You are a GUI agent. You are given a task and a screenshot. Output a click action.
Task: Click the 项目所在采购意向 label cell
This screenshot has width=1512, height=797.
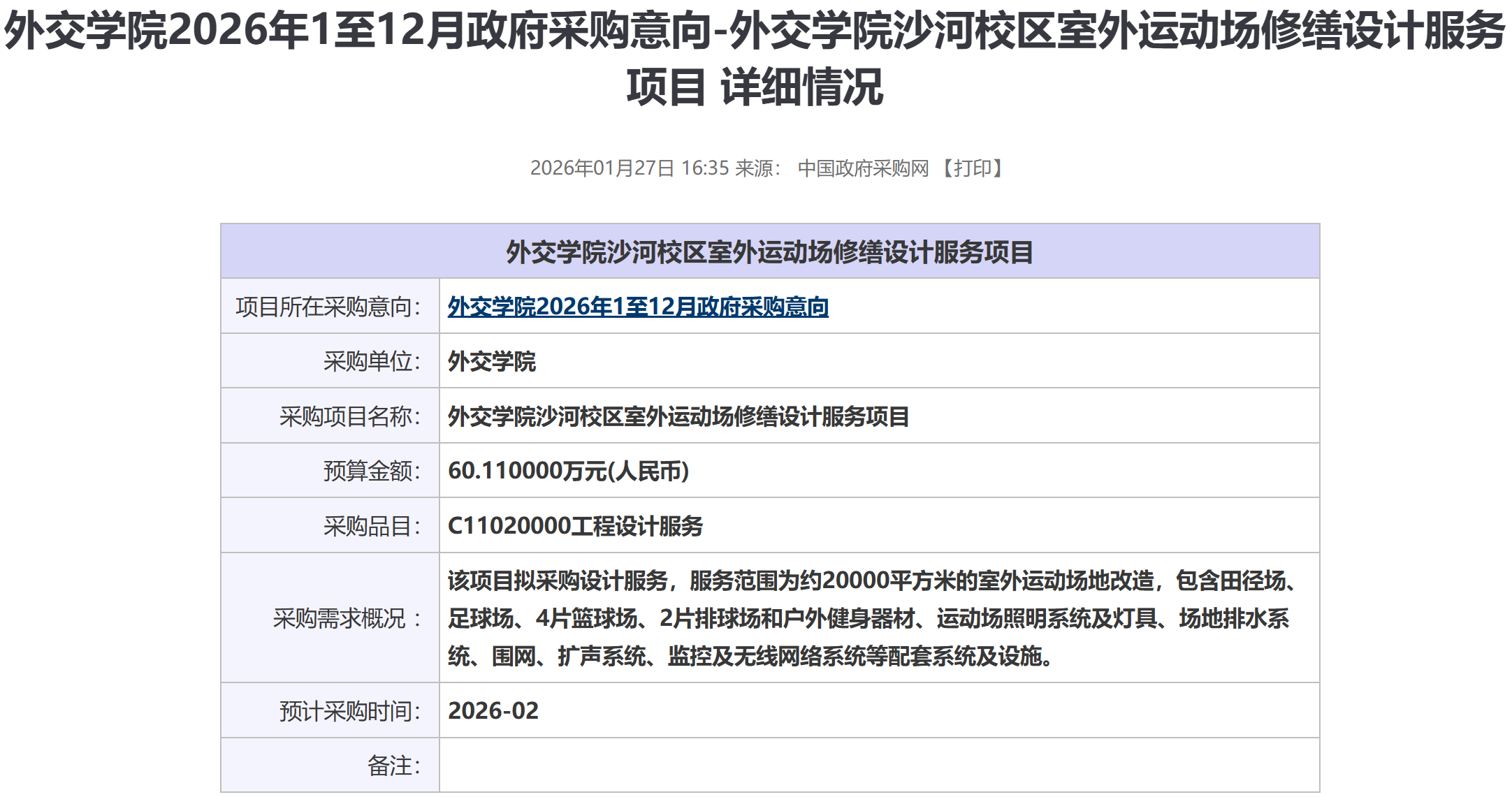[329, 307]
